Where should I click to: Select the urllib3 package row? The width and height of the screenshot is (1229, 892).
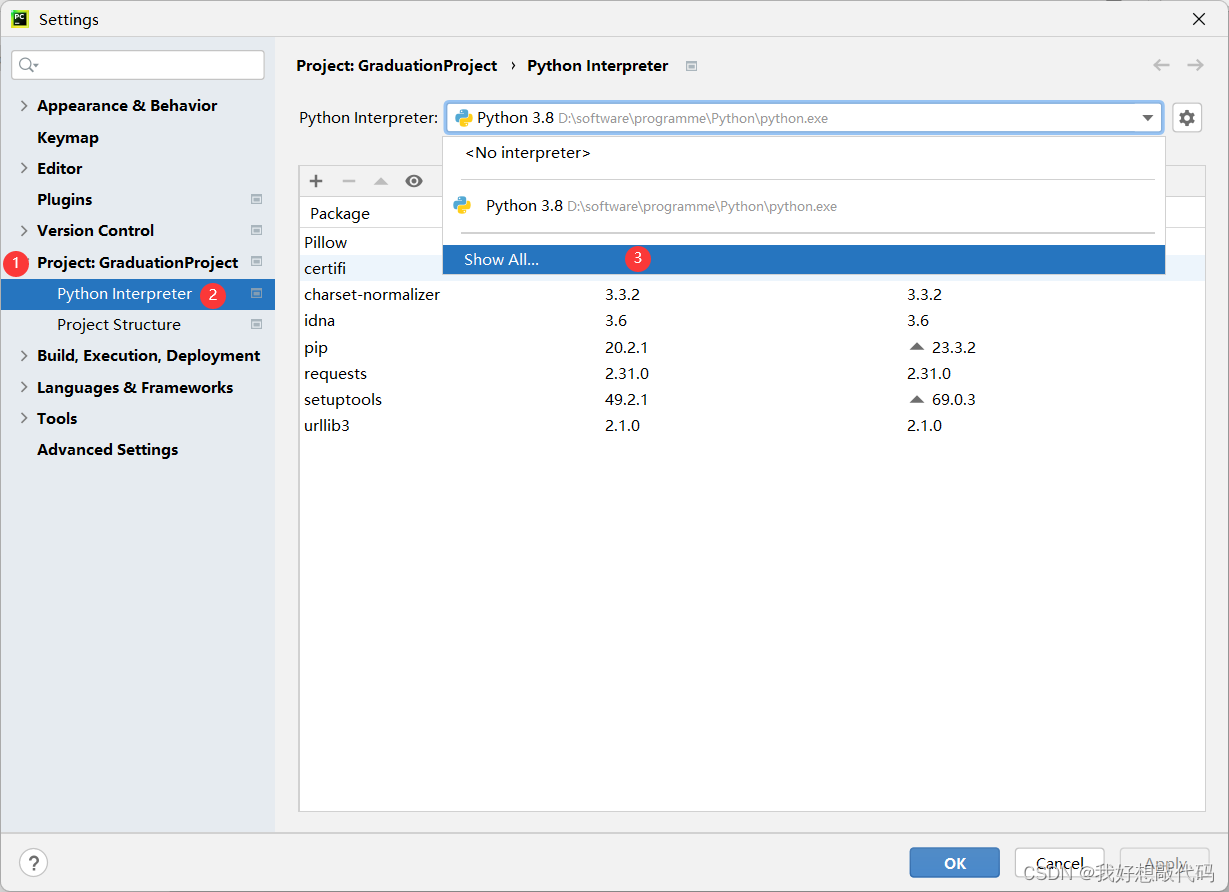752,425
